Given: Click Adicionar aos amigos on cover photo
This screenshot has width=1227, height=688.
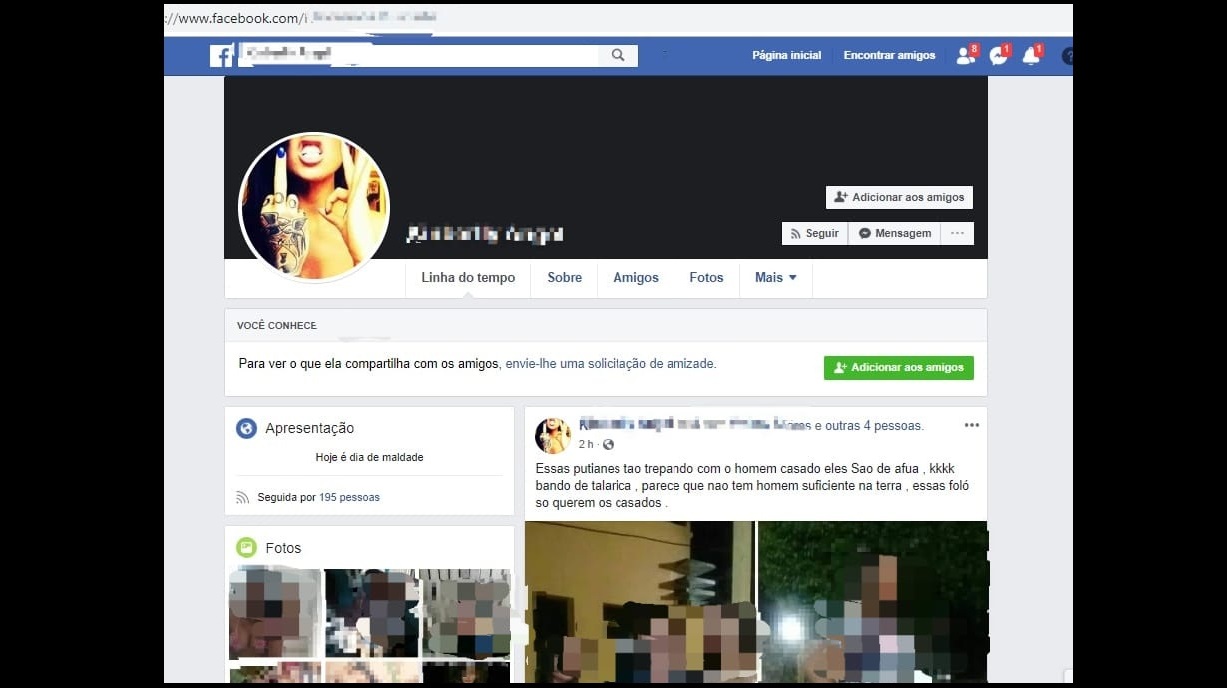Looking at the screenshot, I should pos(899,197).
